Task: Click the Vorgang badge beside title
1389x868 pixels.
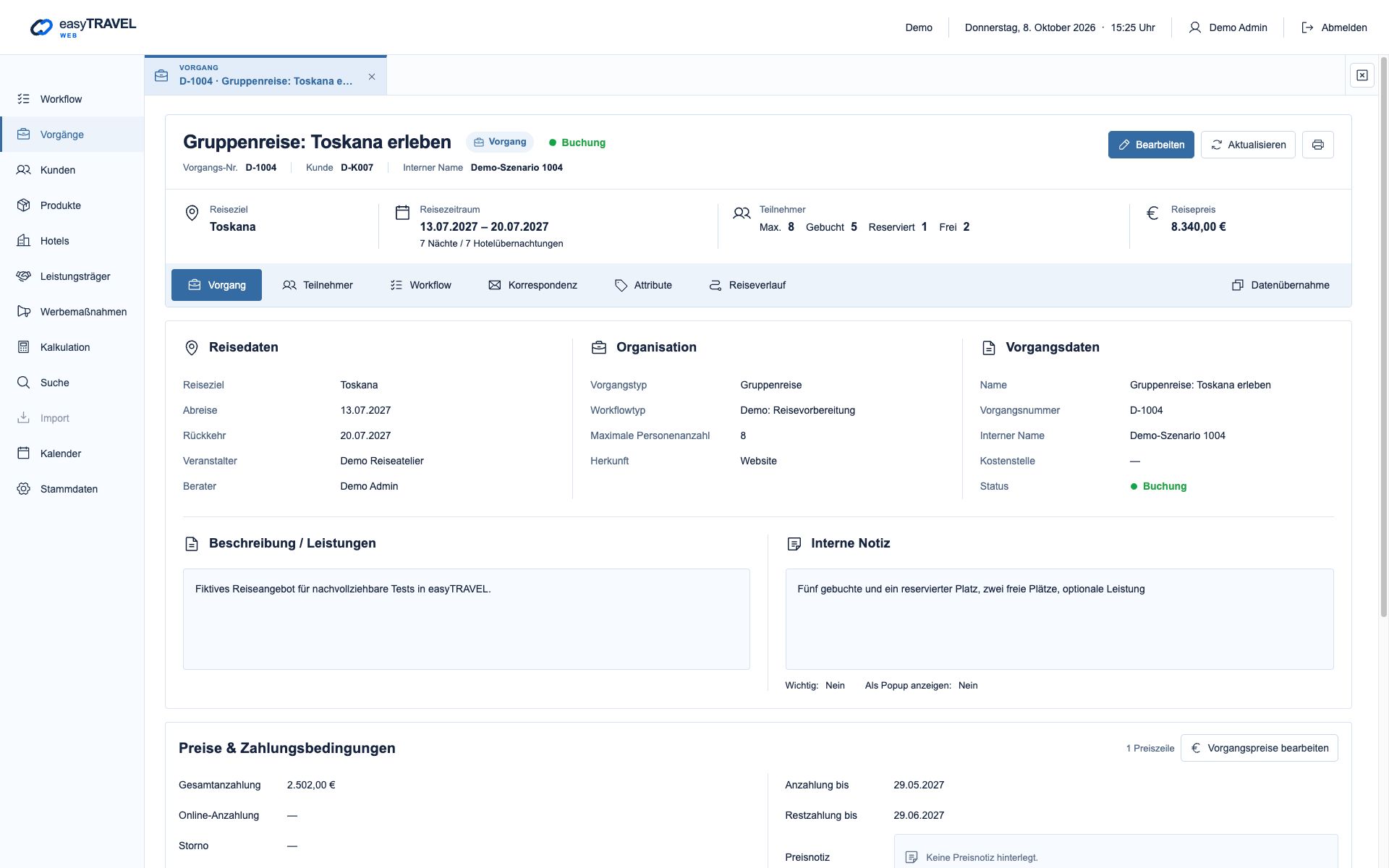Action: tap(500, 142)
